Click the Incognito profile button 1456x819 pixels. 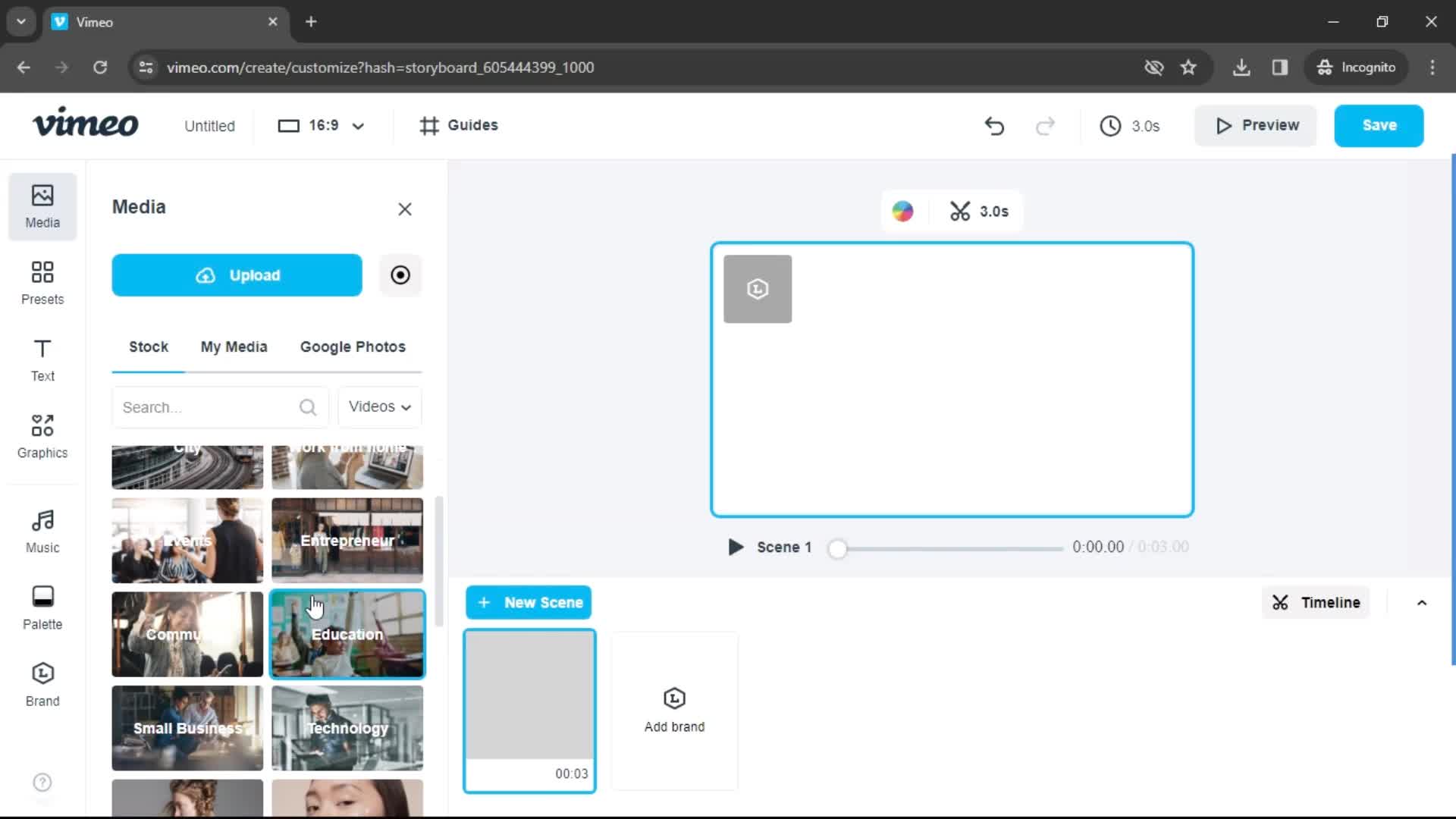(x=1357, y=67)
